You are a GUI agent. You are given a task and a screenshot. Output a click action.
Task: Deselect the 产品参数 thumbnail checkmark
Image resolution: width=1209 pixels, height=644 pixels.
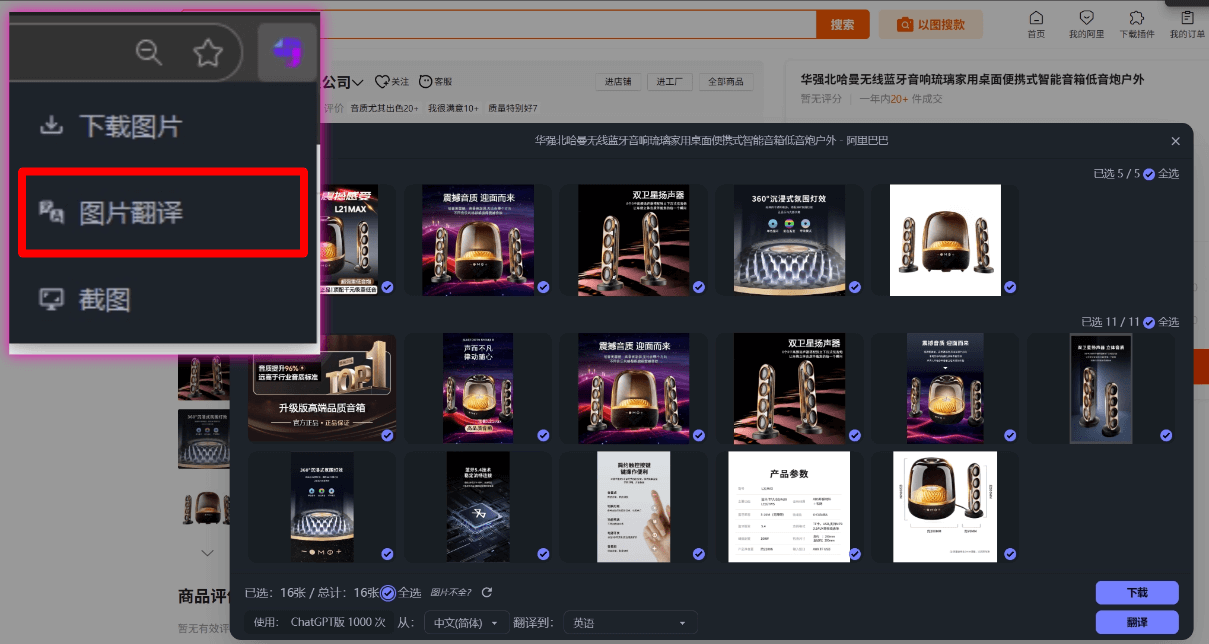pos(854,553)
